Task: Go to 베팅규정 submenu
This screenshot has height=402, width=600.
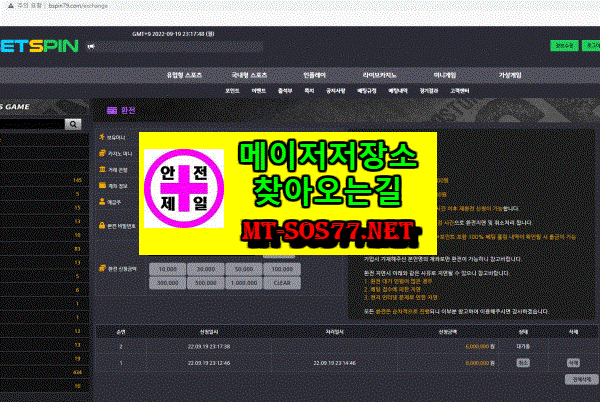Action: [367, 91]
